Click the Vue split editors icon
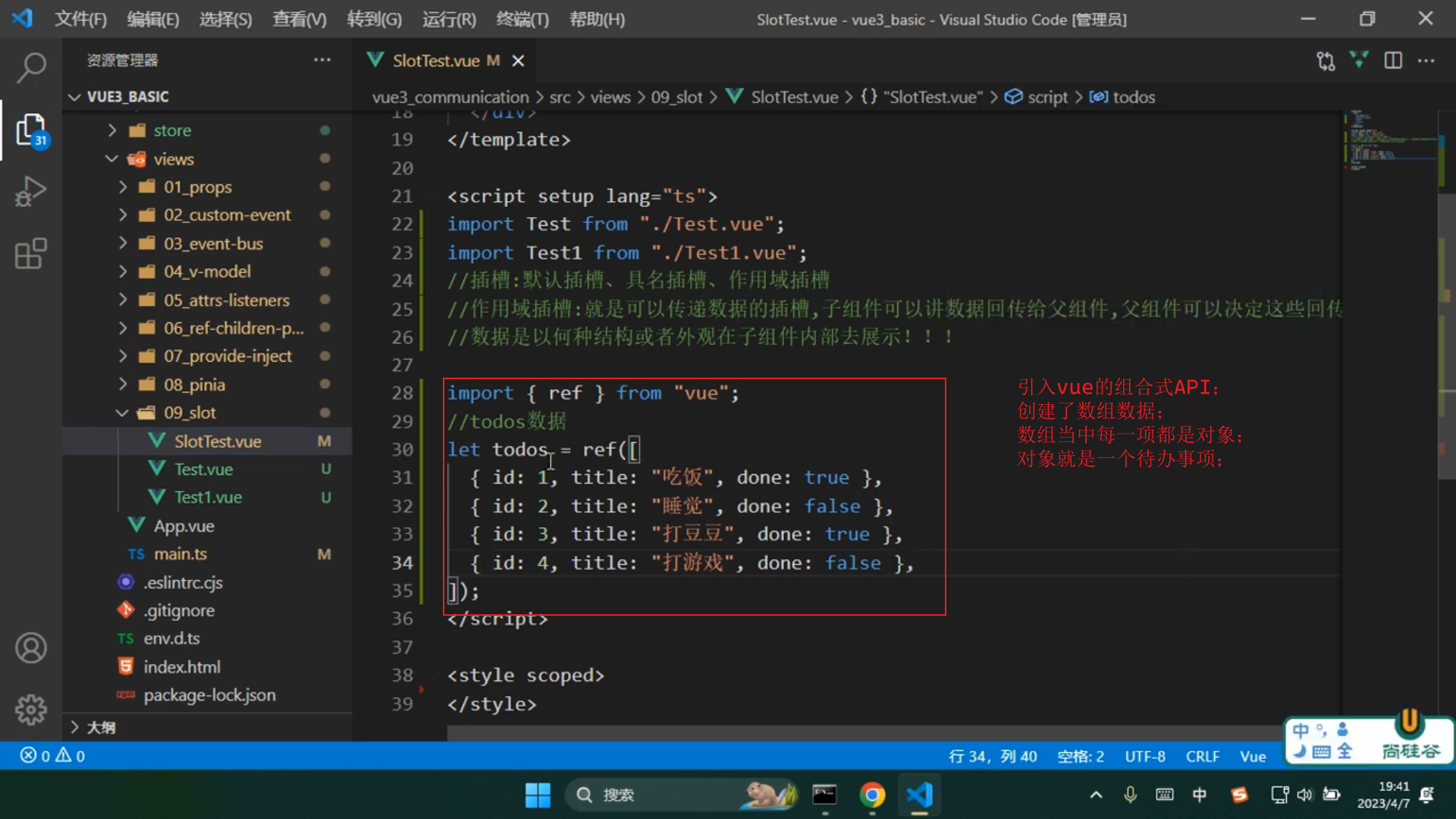This screenshot has height=819, width=1456. [1359, 60]
